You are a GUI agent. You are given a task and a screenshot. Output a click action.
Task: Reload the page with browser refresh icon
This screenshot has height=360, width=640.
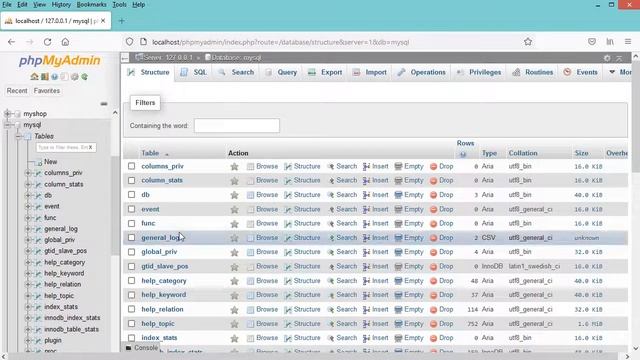tap(47, 42)
